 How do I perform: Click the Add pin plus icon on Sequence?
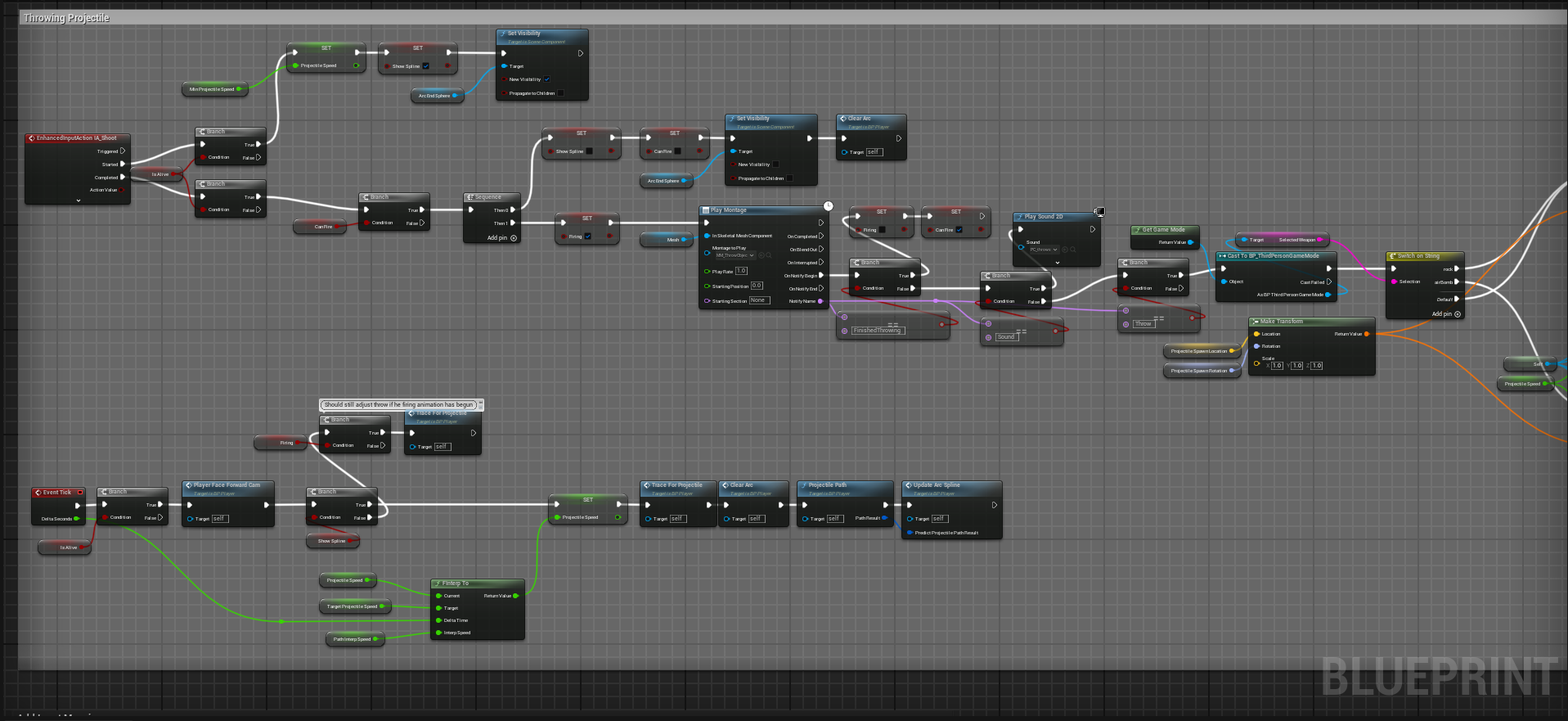[x=514, y=238]
